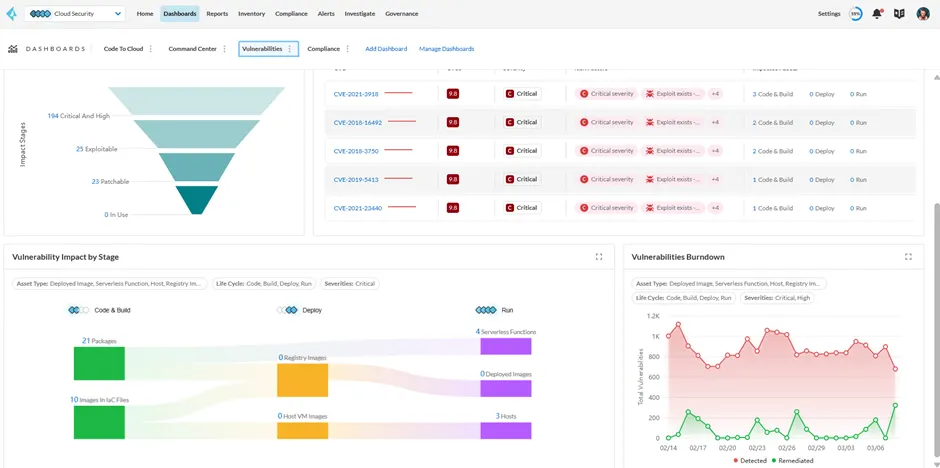The width and height of the screenshot is (940, 468).
Task: Click Life Cycle filter in Impact by Stage
Action: (x=263, y=284)
